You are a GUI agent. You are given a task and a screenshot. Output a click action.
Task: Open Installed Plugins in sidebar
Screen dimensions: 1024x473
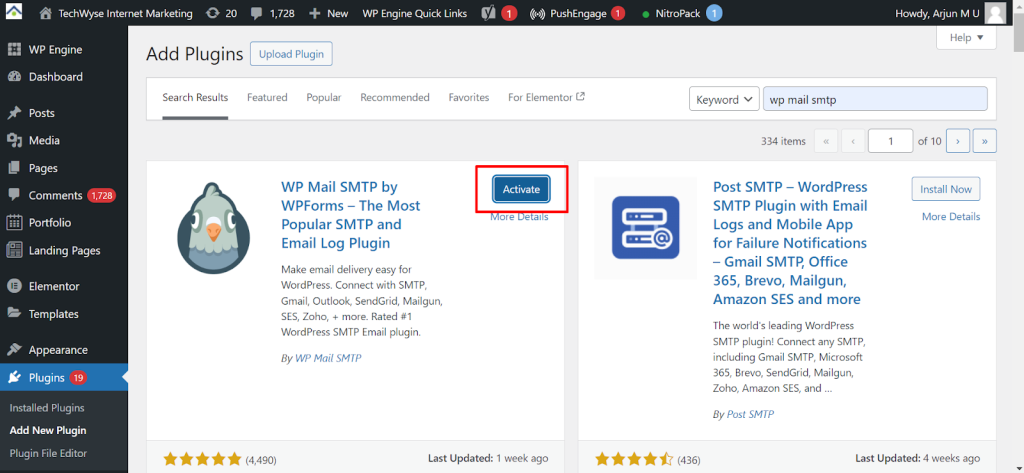[x=46, y=408]
